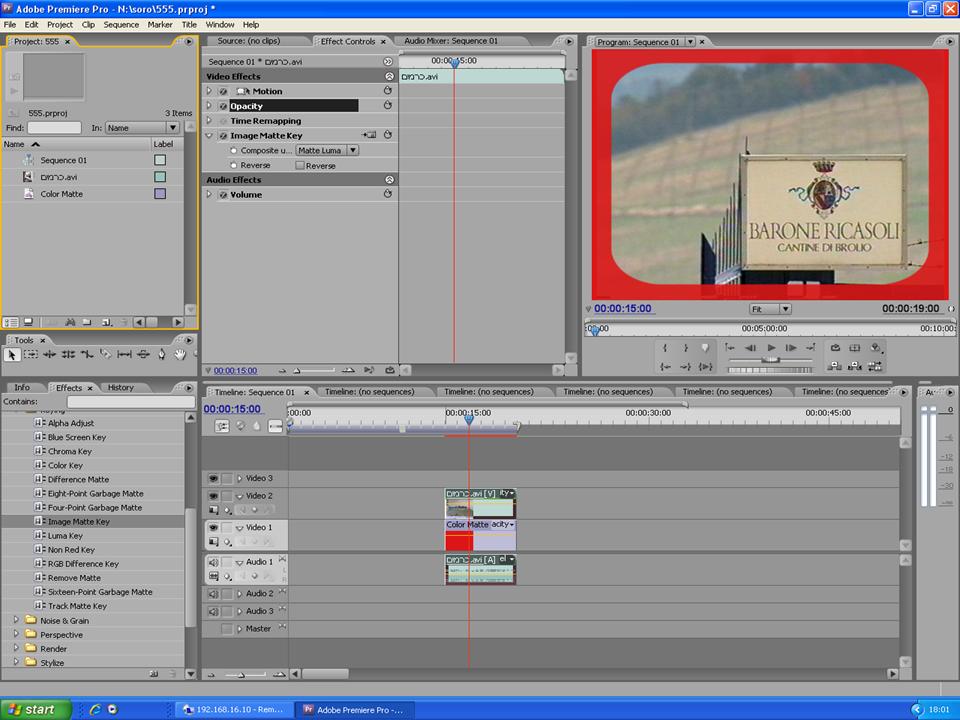
Task: Mute Audio 1 track speaker toggle
Action: pyautogui.click(x=213, y=562)
